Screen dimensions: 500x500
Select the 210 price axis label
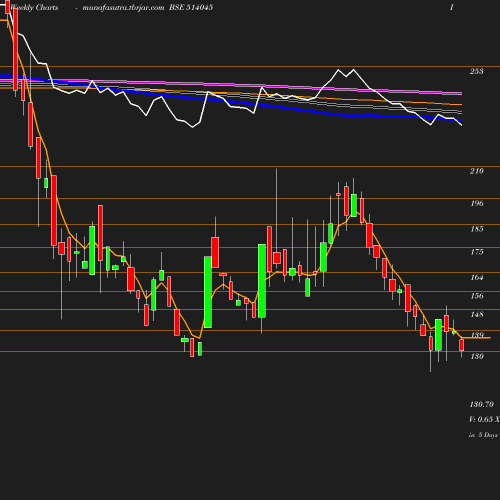point(477,171)
